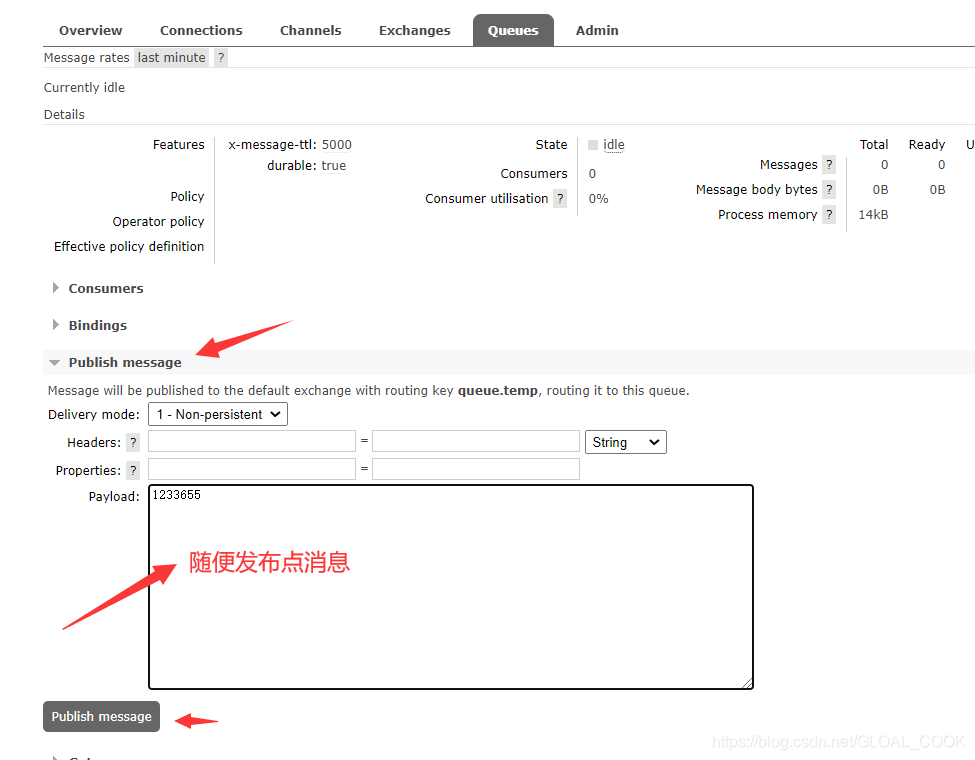This screenshot has width=975, height=760.
Task: Go to the Channels tab
Action: [x=310, y=30]
